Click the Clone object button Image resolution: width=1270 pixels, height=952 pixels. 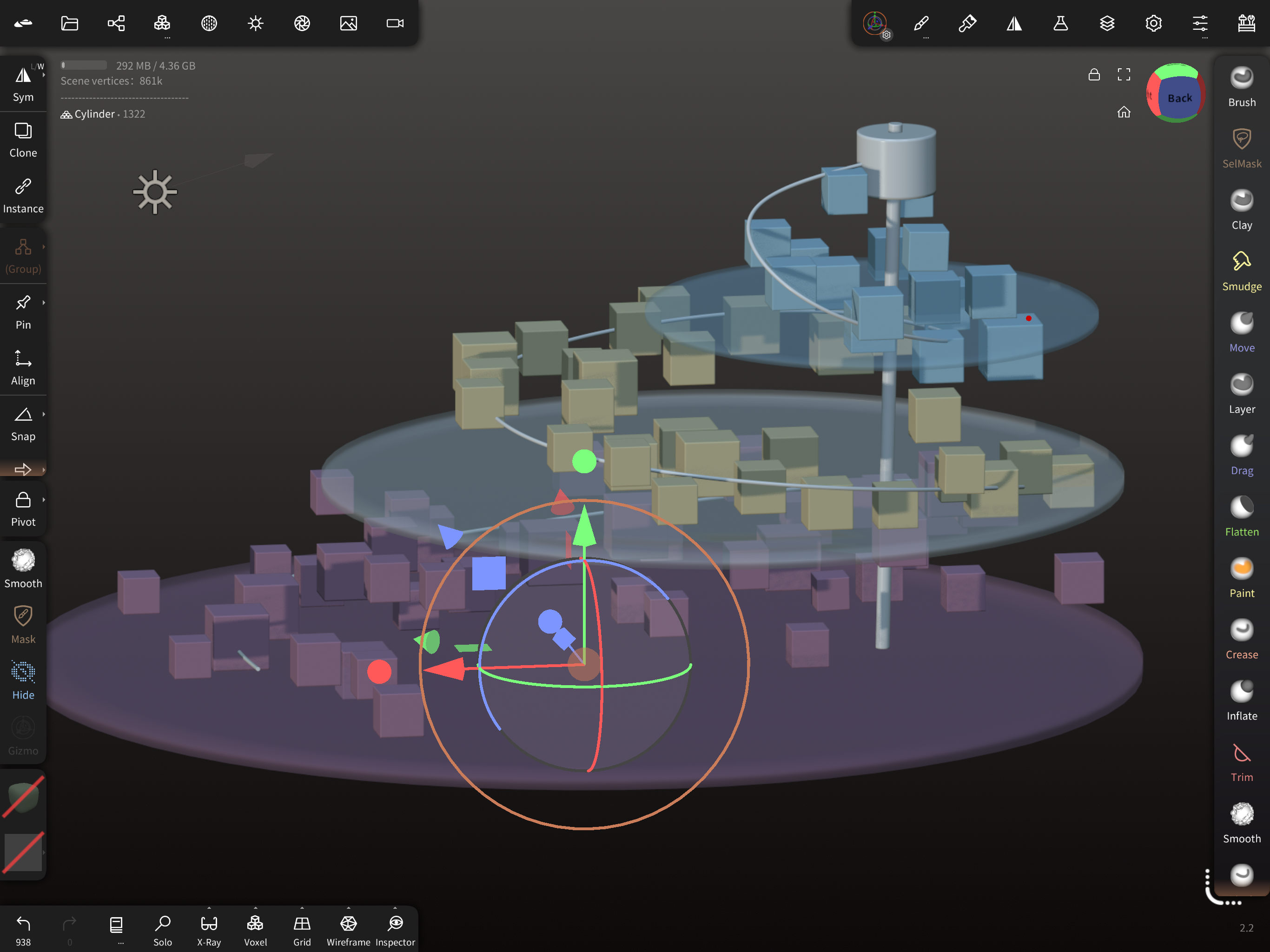click(23, 140)
